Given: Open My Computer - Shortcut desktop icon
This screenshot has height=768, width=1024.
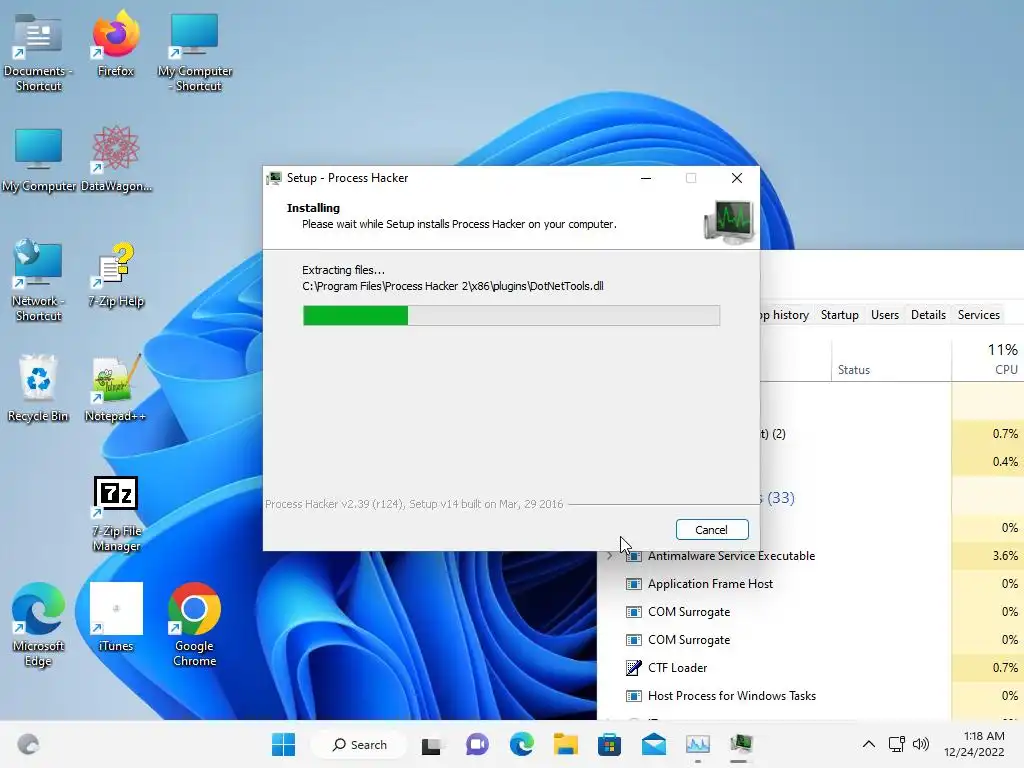Looking at the screenshot, I should pyautogui.click(x=195, y=54).
